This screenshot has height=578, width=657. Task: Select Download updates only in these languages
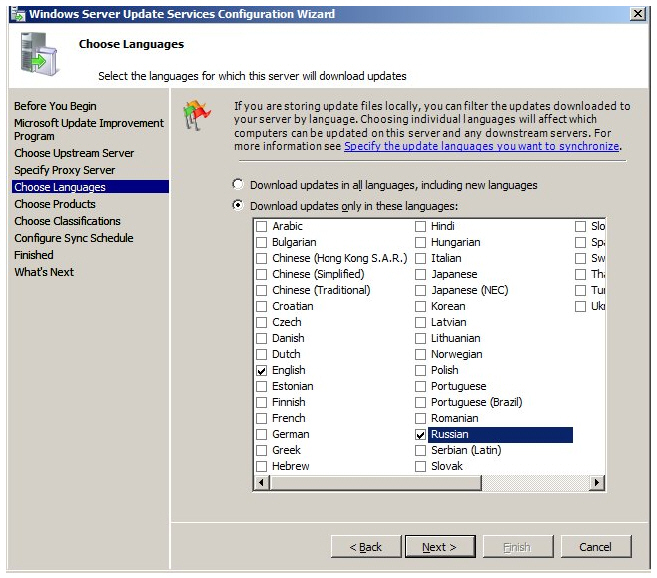[x=238, y=205]
